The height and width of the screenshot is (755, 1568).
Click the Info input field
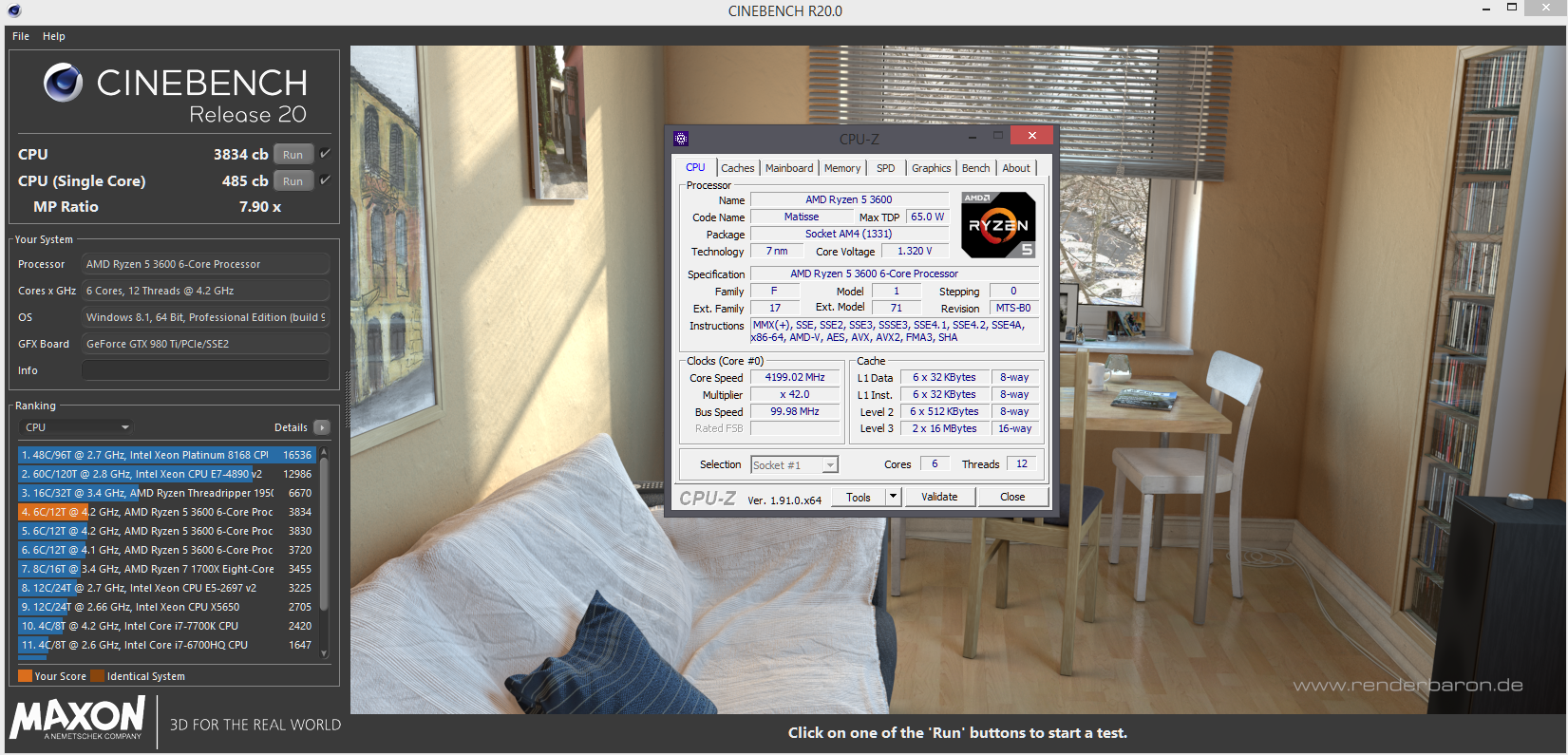[206, 370]
